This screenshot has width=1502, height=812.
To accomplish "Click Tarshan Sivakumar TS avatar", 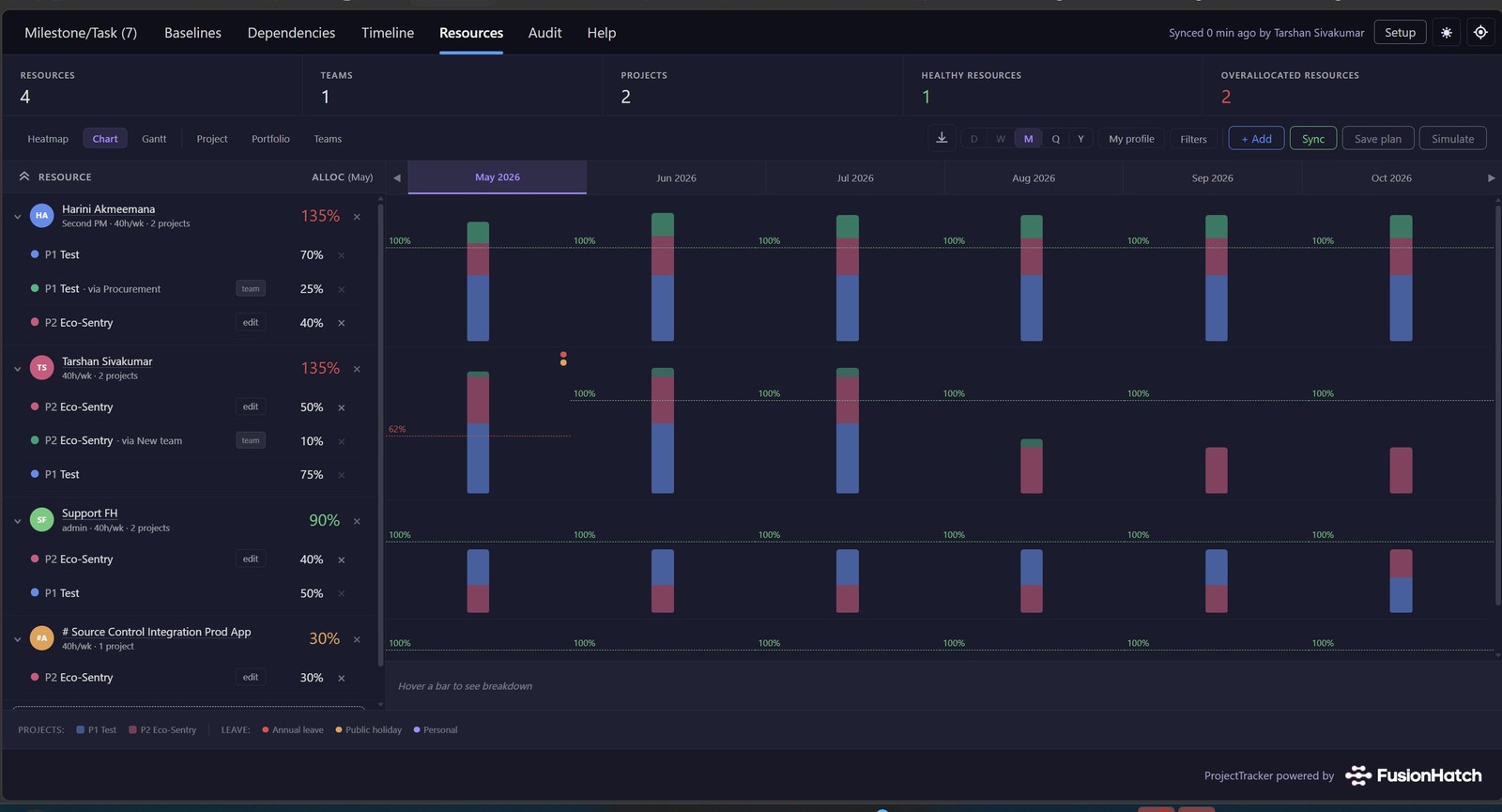I will click(41, 368).
